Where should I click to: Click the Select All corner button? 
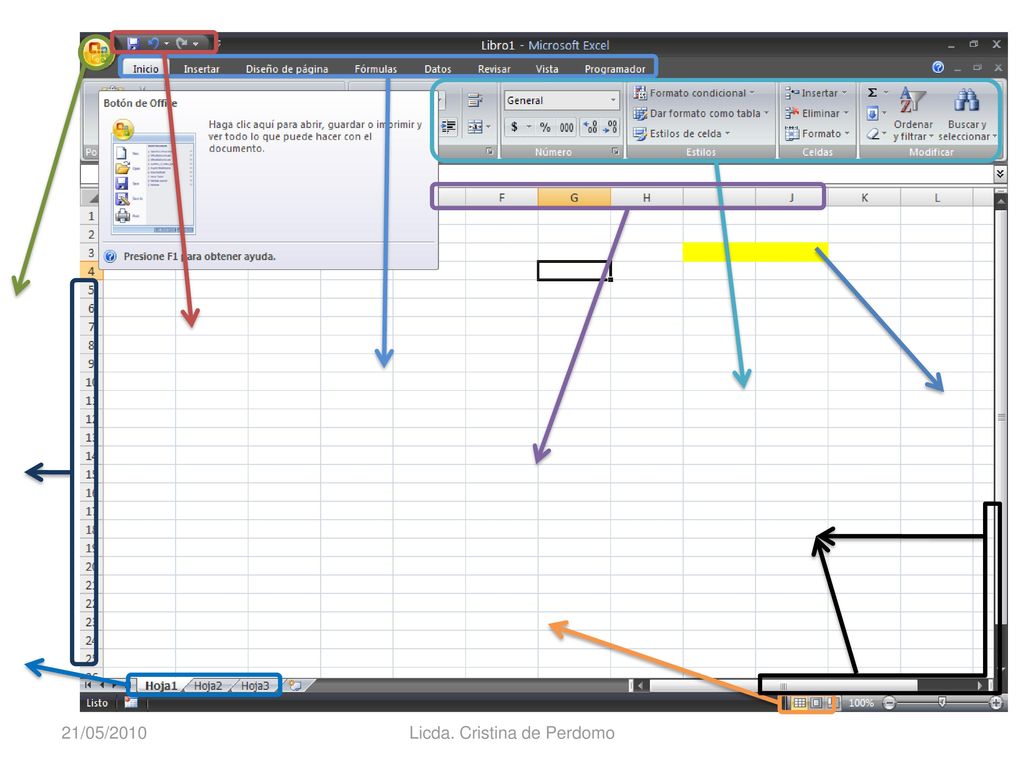(x=91, y=197)
